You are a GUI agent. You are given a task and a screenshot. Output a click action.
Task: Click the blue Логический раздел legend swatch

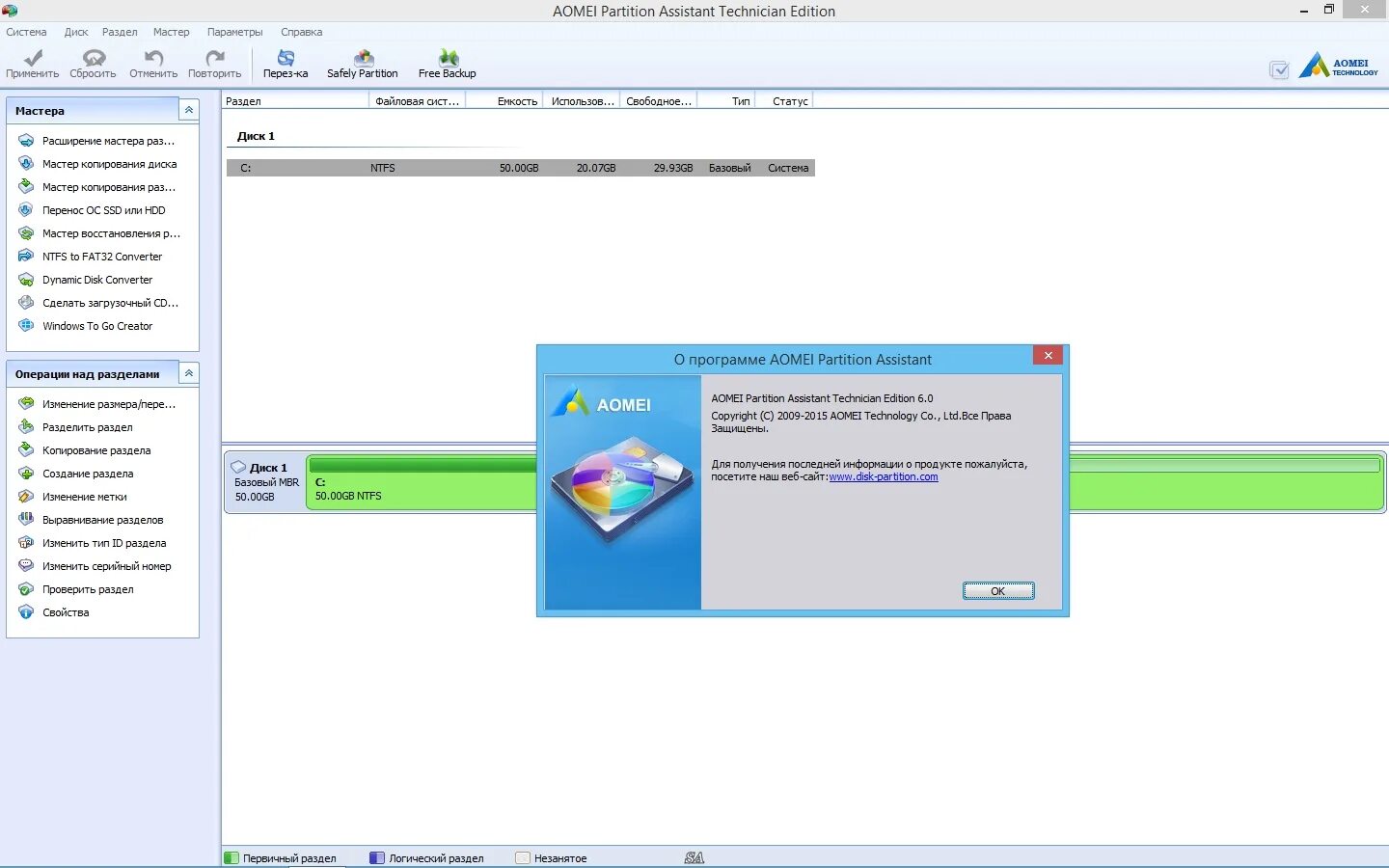point(377,857)
